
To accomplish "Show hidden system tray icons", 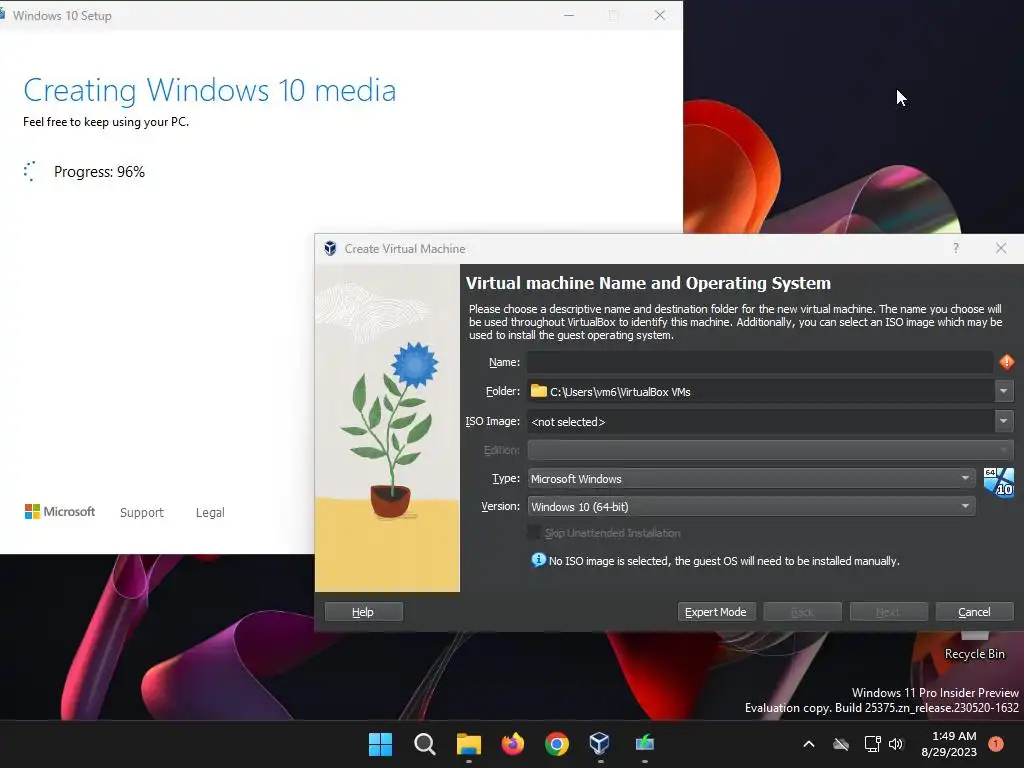I will point(808,744).
